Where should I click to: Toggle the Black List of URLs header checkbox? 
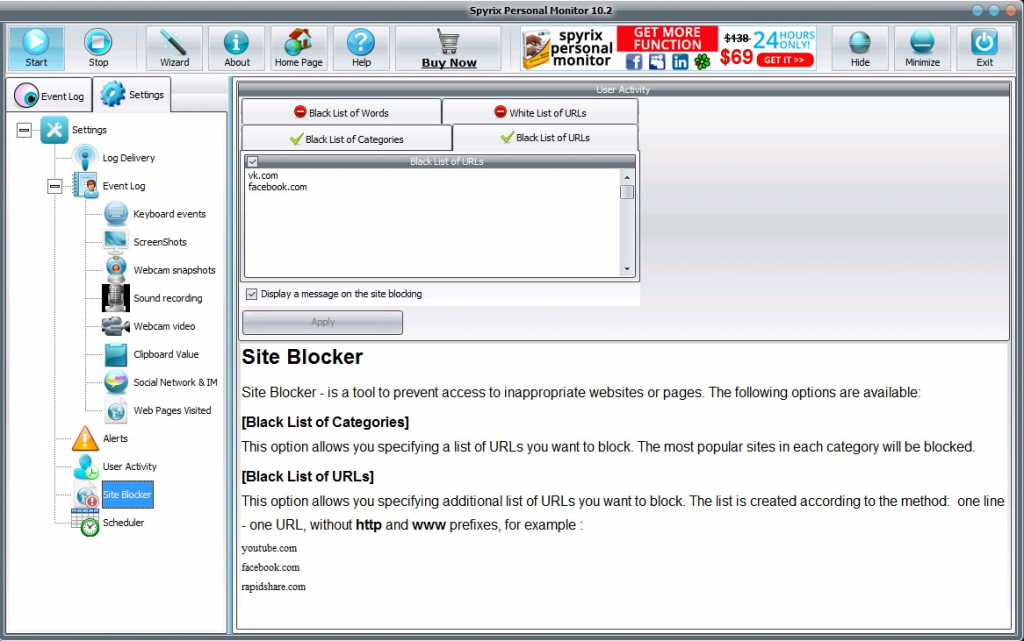click(253, 161)
